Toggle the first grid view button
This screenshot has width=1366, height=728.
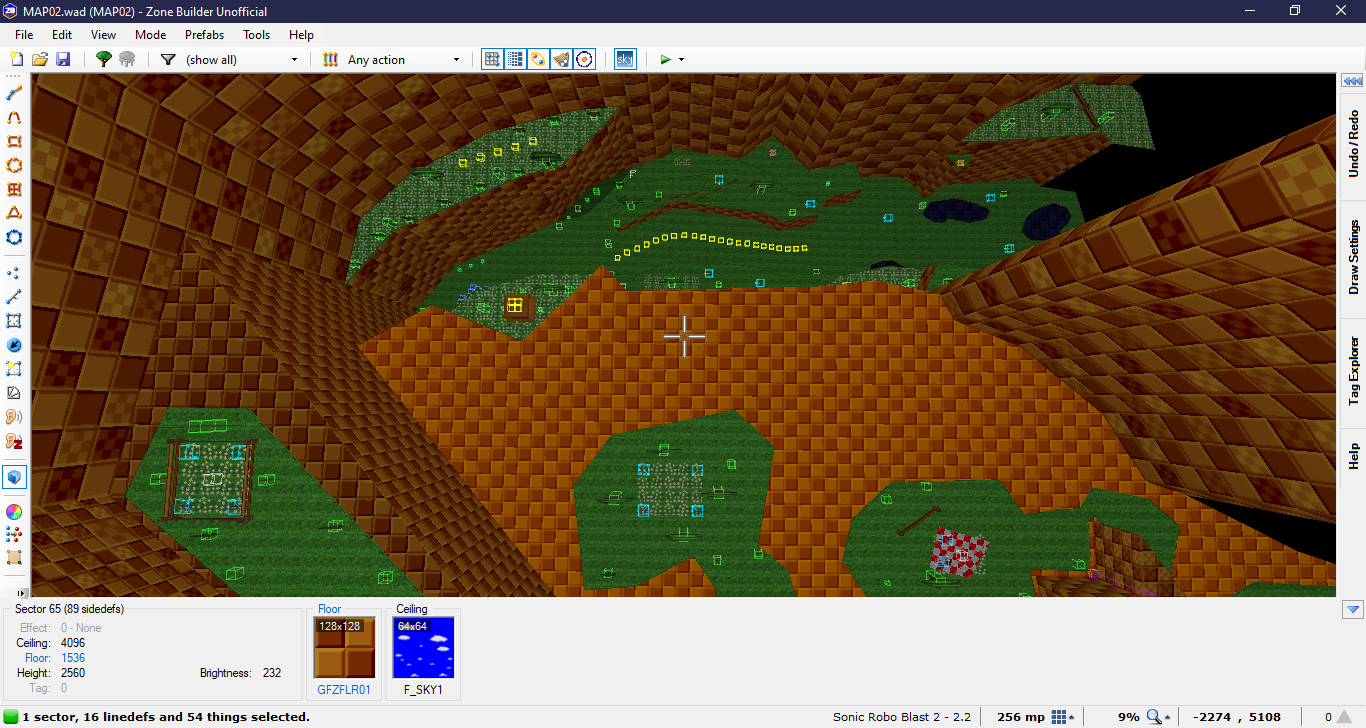tap(491, 59)
